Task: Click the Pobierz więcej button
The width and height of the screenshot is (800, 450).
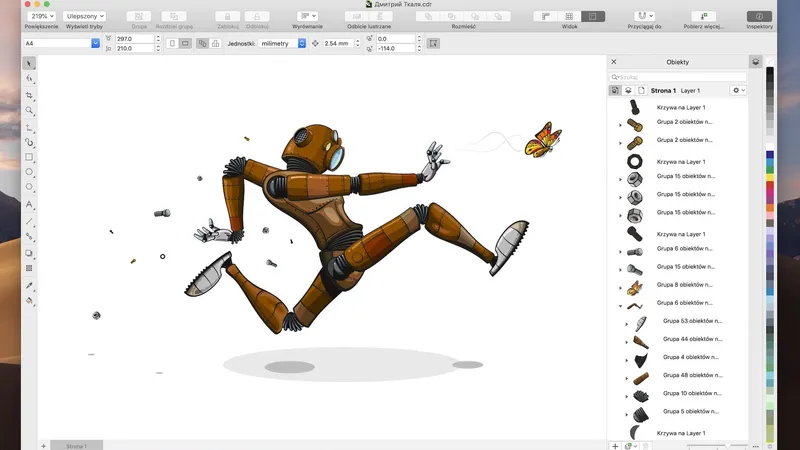Action: (703, 16)
